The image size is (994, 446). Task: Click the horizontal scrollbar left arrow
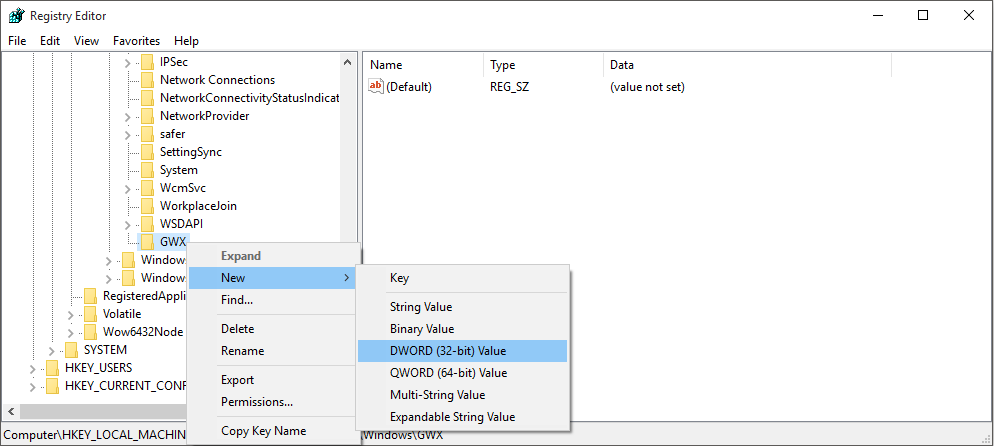tap(11, 412)
